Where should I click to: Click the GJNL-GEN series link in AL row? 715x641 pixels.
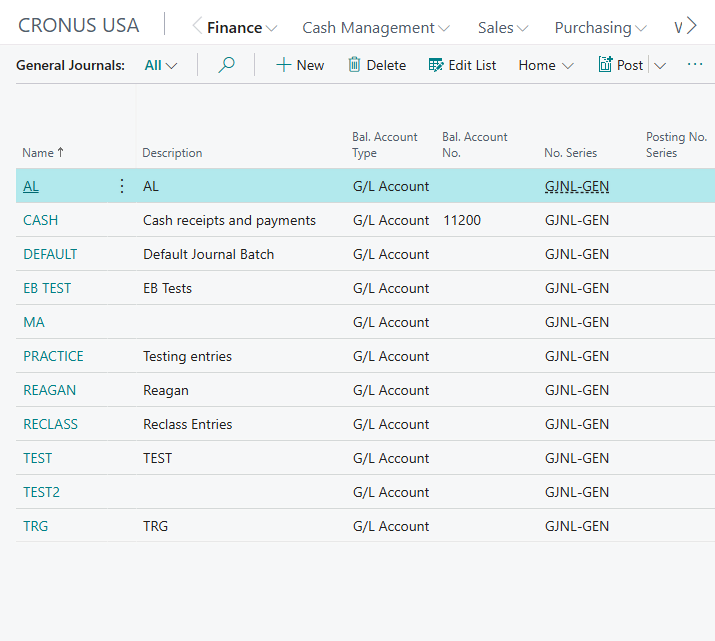click(577, 186)
